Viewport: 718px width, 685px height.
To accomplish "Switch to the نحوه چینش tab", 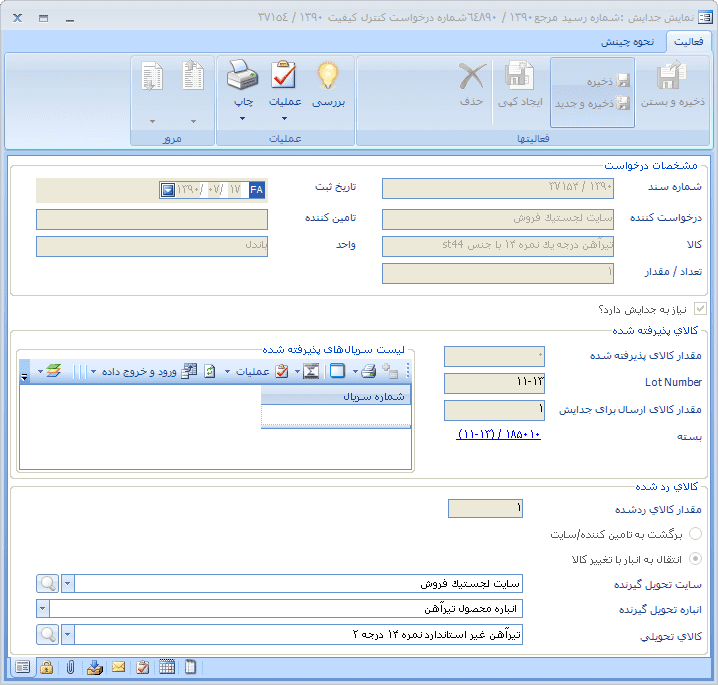I will tap(627, 42).
